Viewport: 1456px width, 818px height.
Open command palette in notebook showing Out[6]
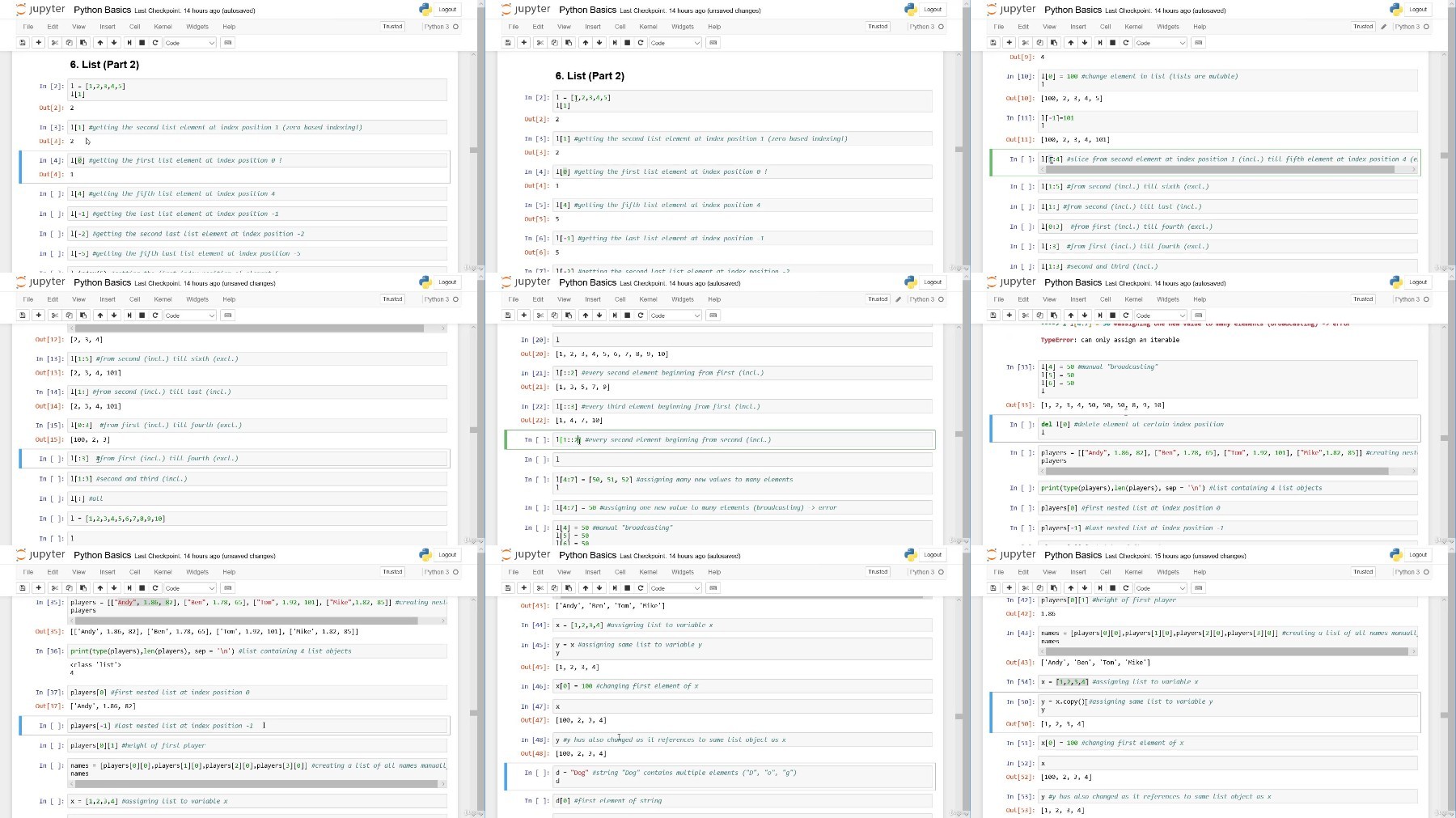(713, 42)
